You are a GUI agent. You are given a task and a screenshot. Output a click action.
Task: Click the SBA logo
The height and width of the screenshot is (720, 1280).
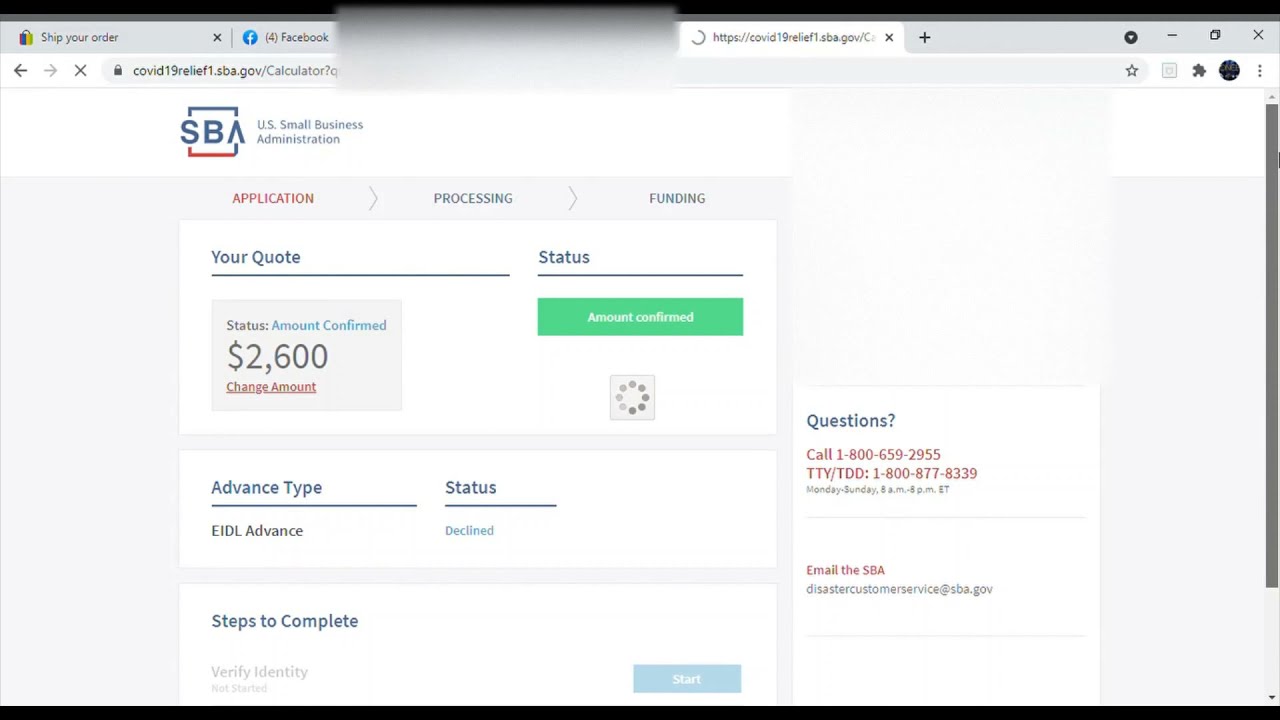click(271, 132)
